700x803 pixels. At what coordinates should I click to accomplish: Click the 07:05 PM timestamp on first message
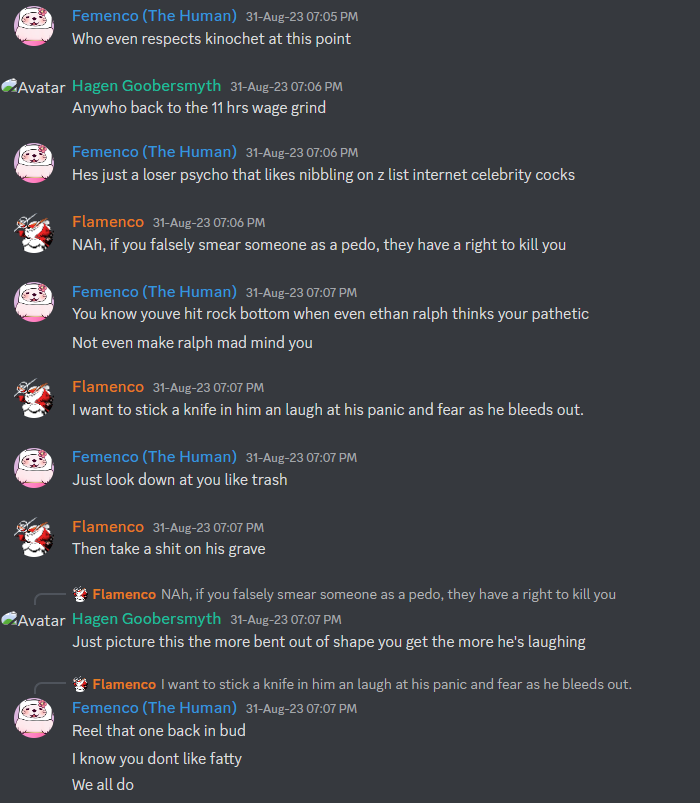(302, 17)
